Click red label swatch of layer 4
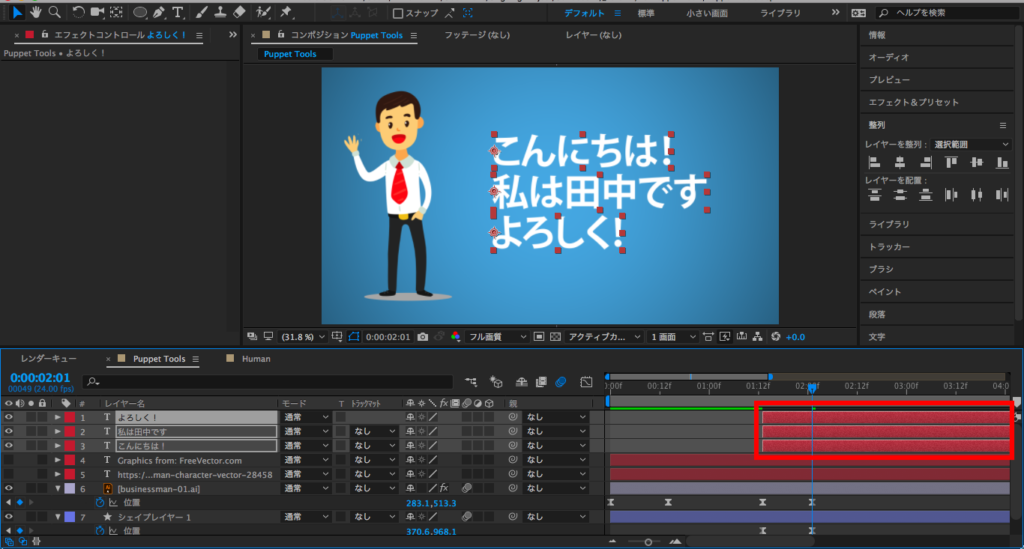The image size is (1024, 549). coord(70,460)
